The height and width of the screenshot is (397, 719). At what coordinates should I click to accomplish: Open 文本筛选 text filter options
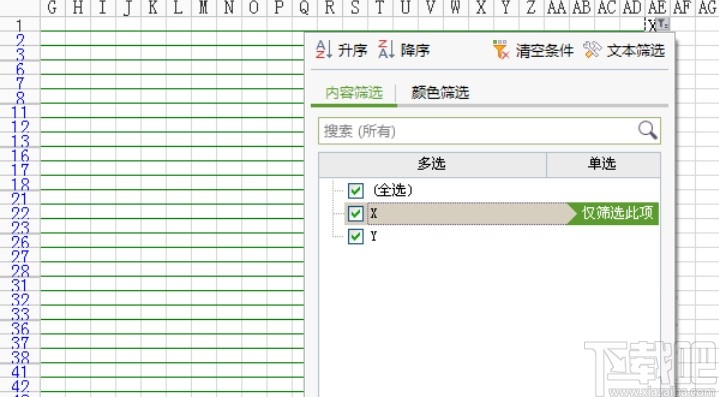tap(624, 50)
